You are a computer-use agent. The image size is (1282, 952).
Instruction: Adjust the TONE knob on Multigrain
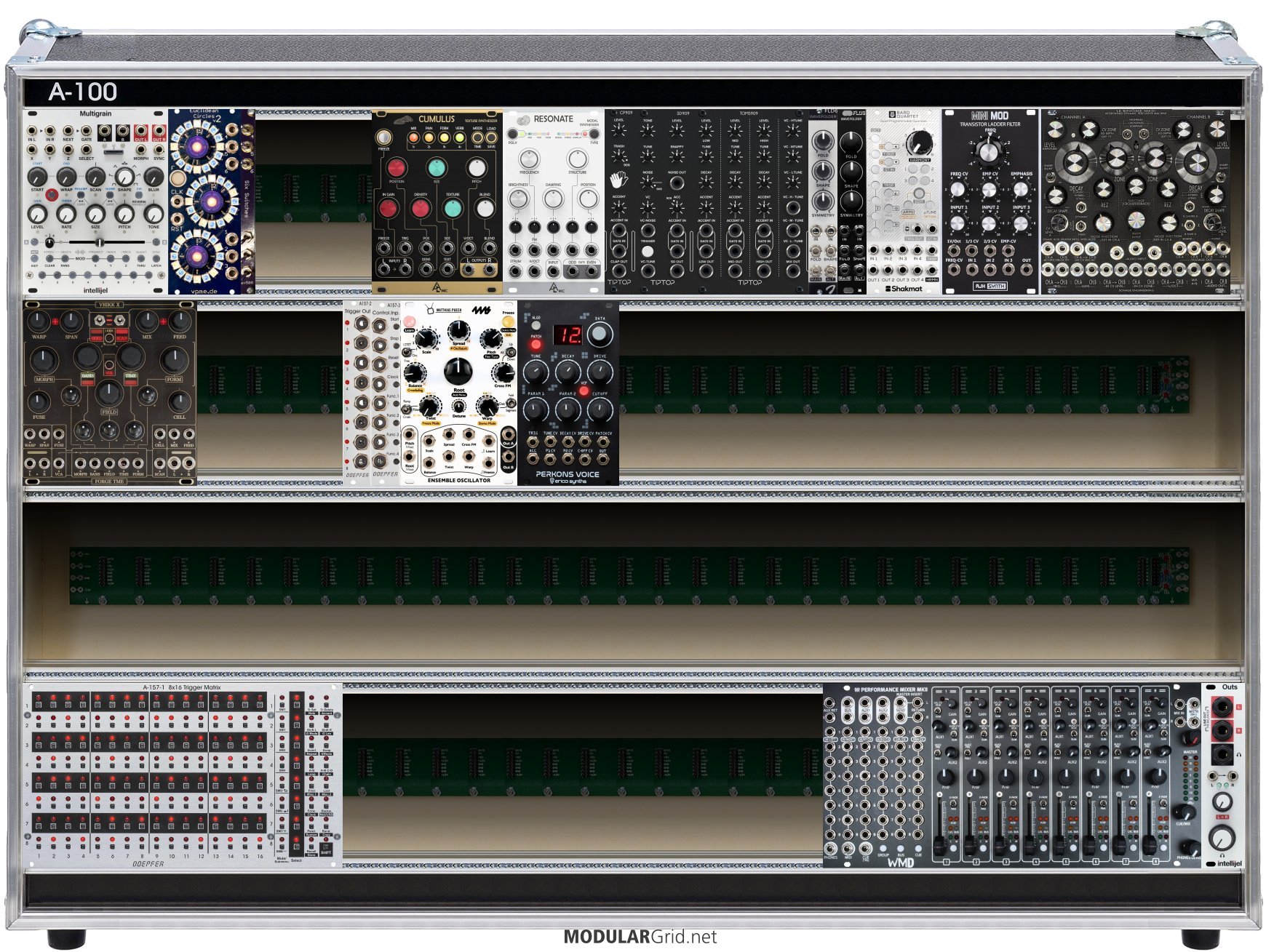point(154,214)
